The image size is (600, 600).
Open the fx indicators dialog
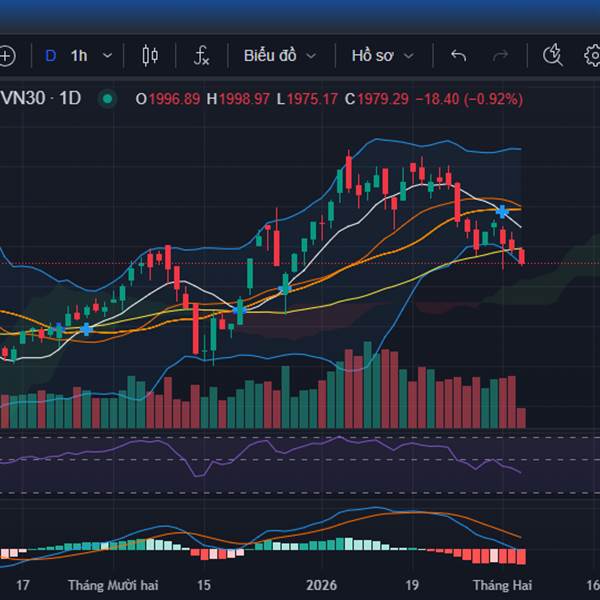point(201,56)
